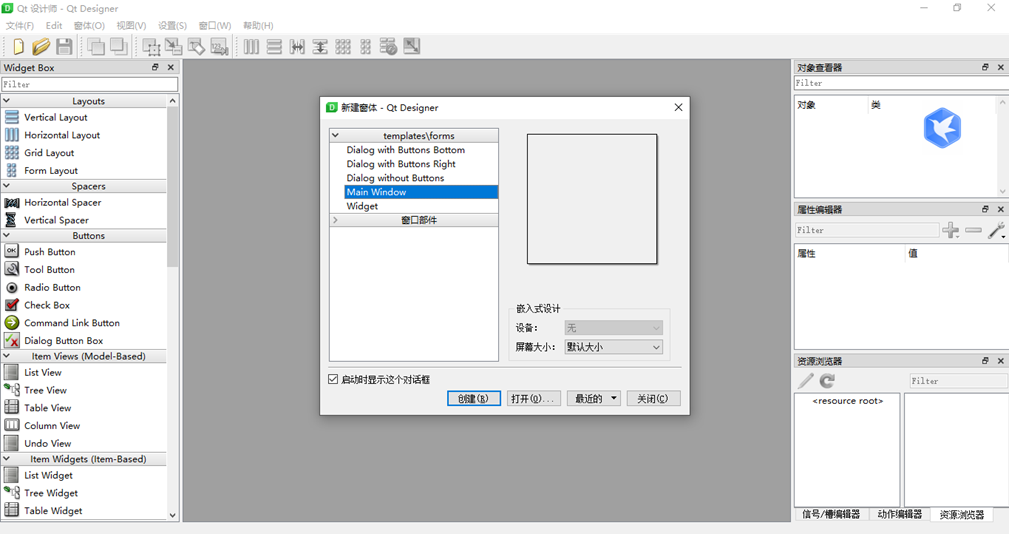Select the Edit Widgets mode icon
This screenshot has width=1009, height=534.
[151, 46]
